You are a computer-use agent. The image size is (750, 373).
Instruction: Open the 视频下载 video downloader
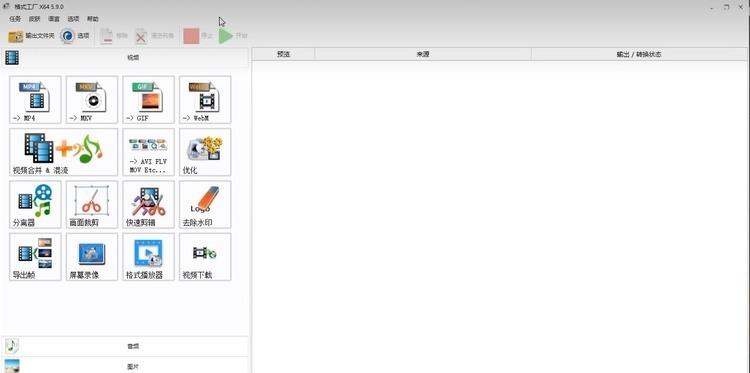point(205,257)
